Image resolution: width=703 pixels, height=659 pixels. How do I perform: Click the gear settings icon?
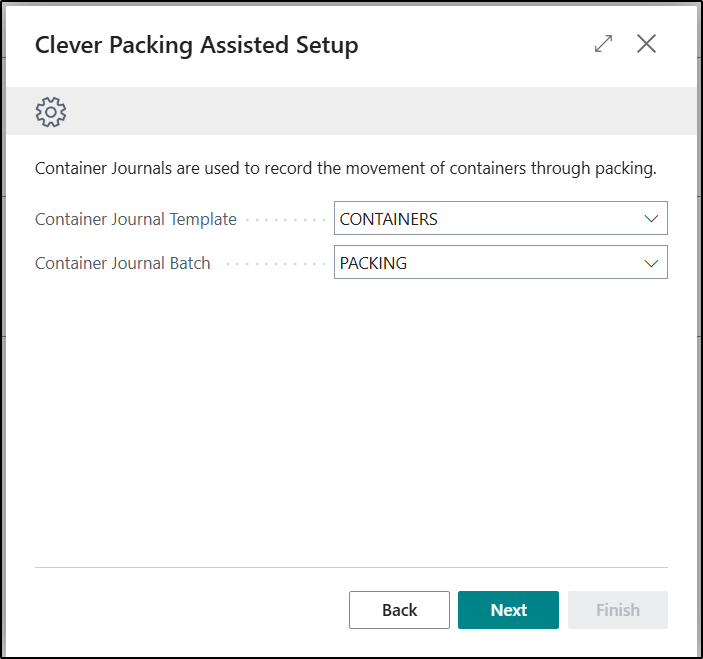point(51,111)
